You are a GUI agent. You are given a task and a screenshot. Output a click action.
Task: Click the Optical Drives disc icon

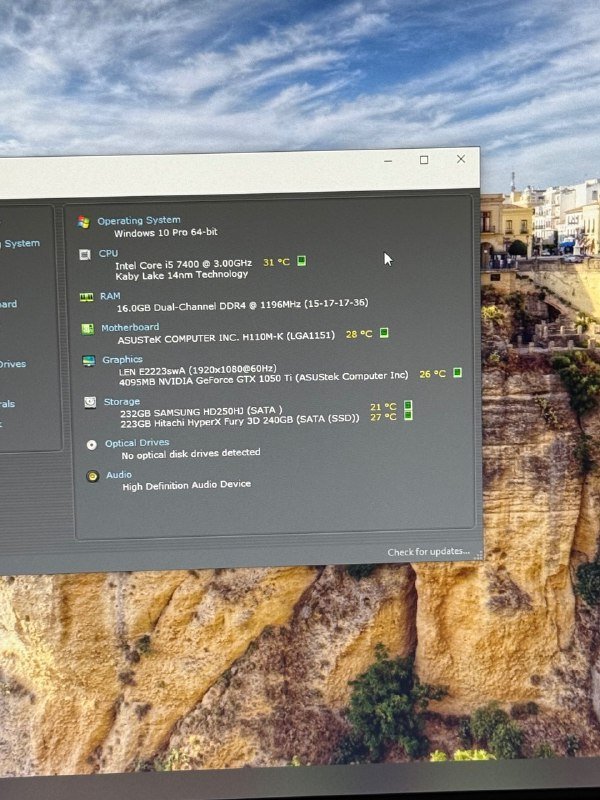pos(92,444)
